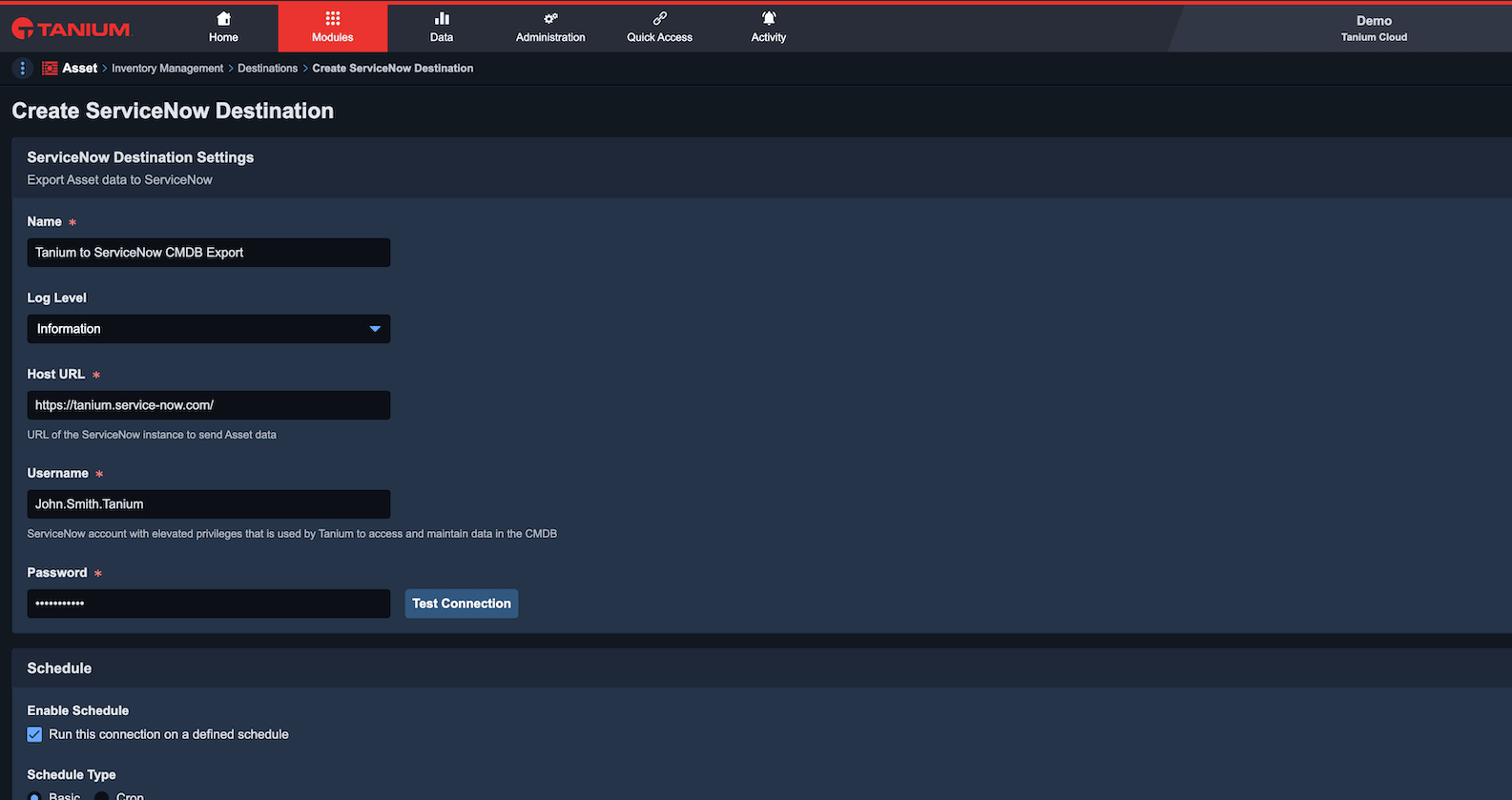Go to the Asset breadcrumb link
The height and width of the screenshot is (800, 1512).
click(80, 69)
